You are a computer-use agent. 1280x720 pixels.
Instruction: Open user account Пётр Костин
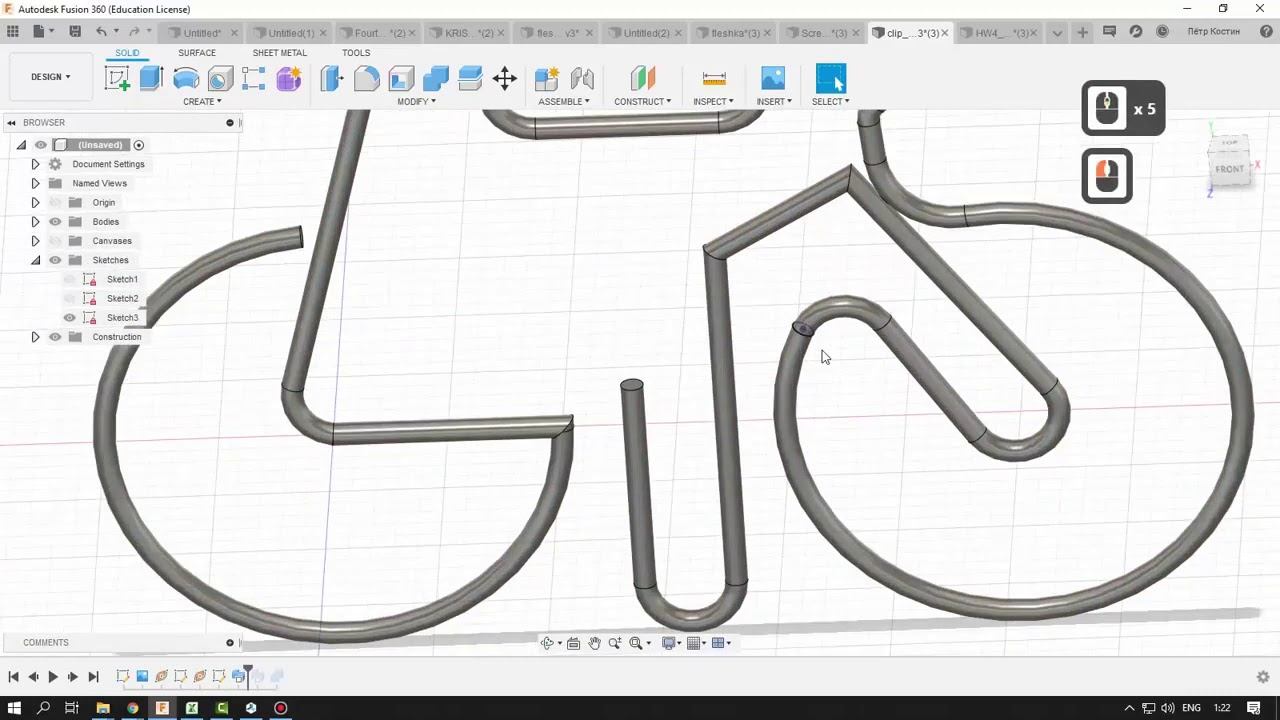(1213, 32)
